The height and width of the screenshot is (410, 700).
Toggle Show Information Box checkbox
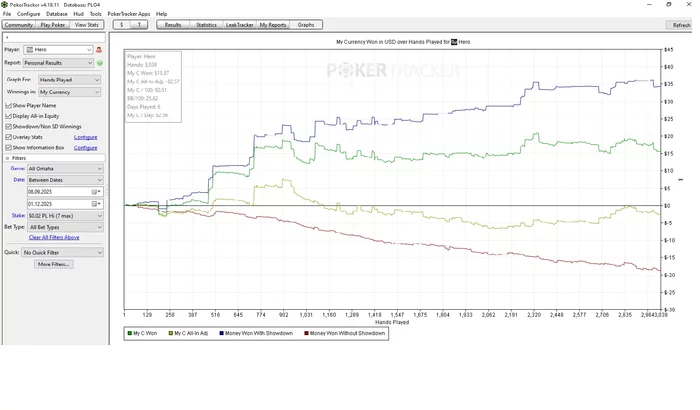coord(8,148)
